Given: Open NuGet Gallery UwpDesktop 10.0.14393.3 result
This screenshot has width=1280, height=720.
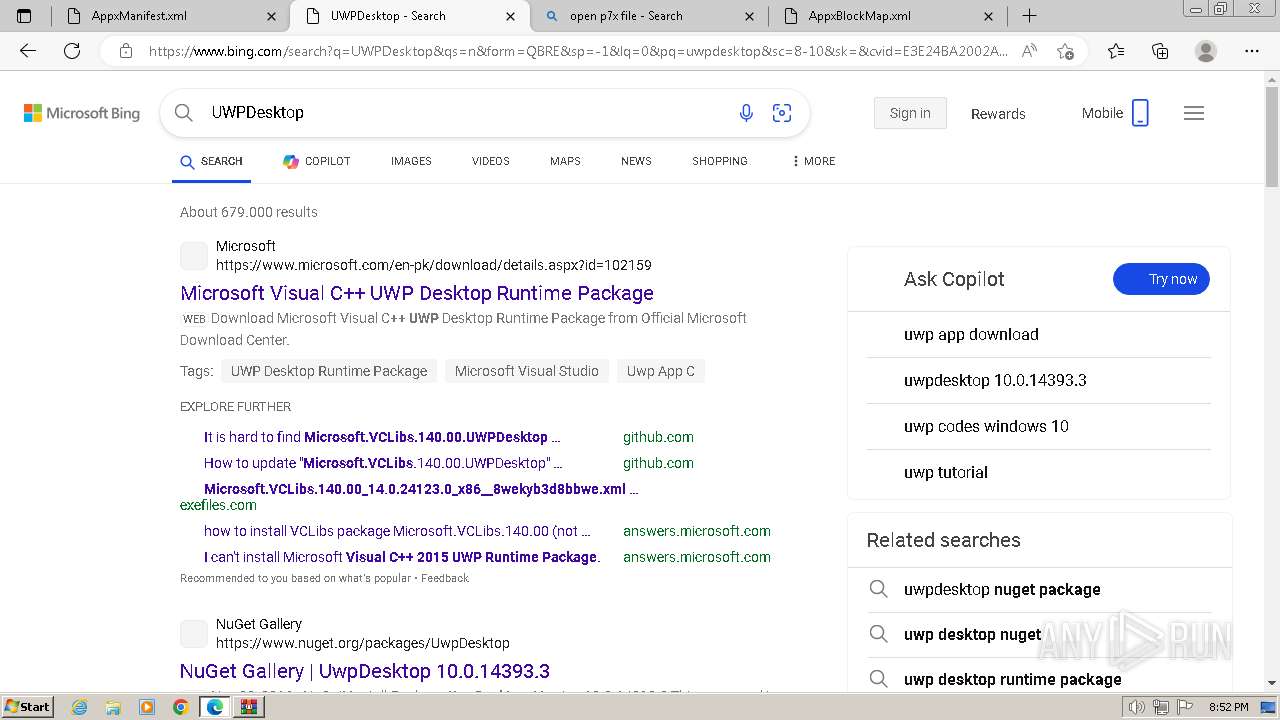Looking at the screenshot, I should 365,671.
